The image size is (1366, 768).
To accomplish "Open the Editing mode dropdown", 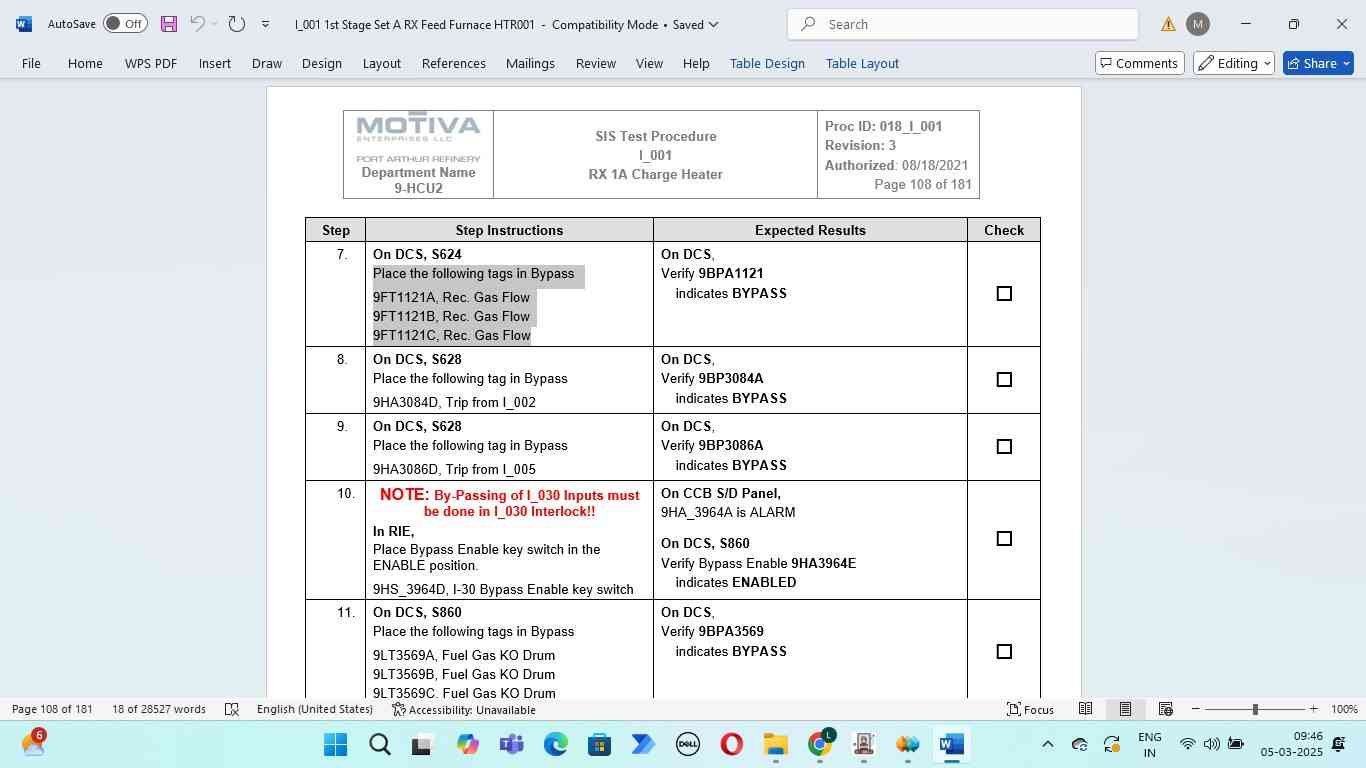I will [1234, 63].
